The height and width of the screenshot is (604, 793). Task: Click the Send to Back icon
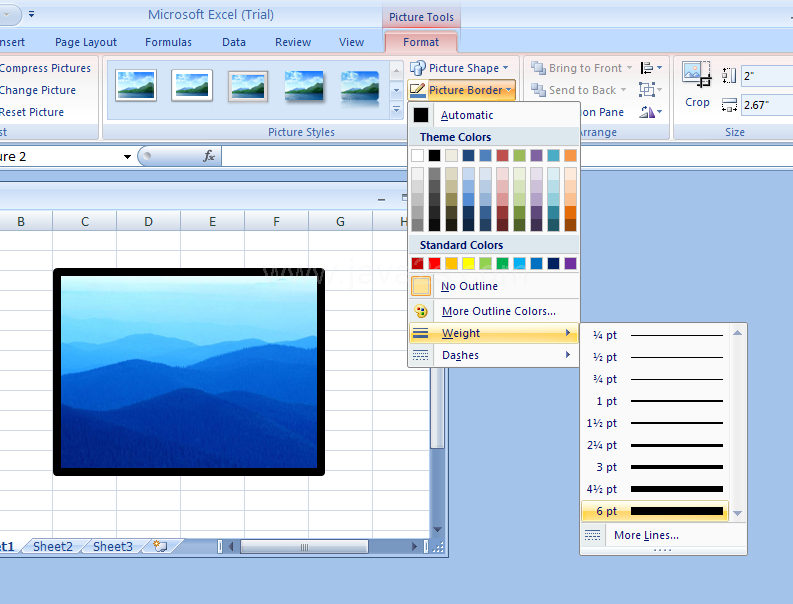click(x=538, y=90)
